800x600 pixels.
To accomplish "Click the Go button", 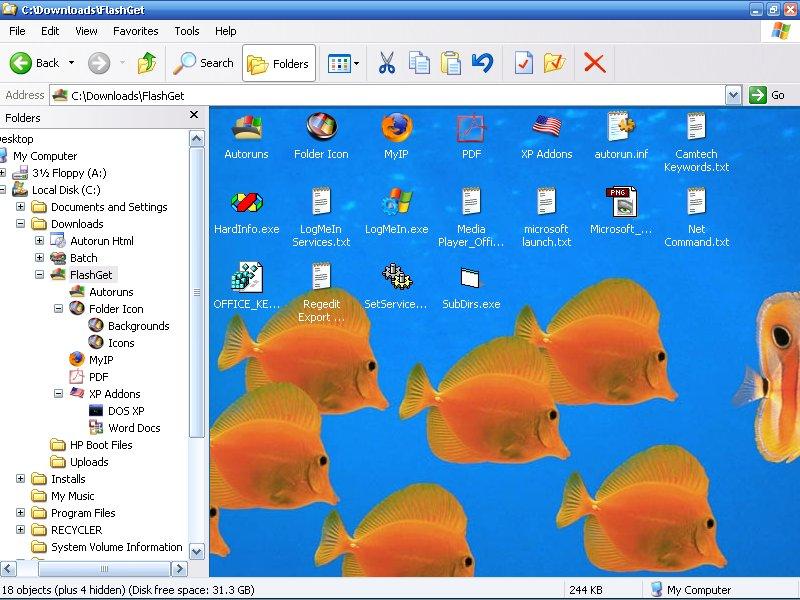I will (768, 95).
